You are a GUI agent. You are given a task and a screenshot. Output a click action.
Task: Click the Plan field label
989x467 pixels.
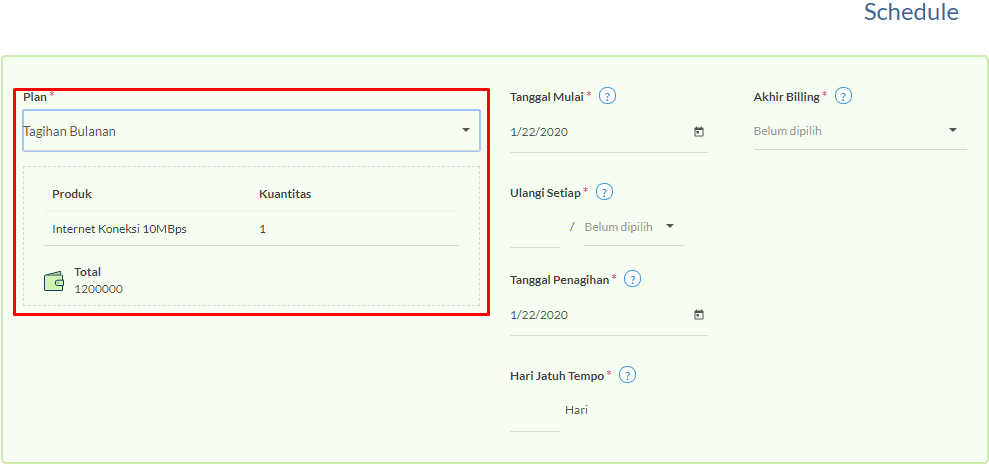[35, 97]
